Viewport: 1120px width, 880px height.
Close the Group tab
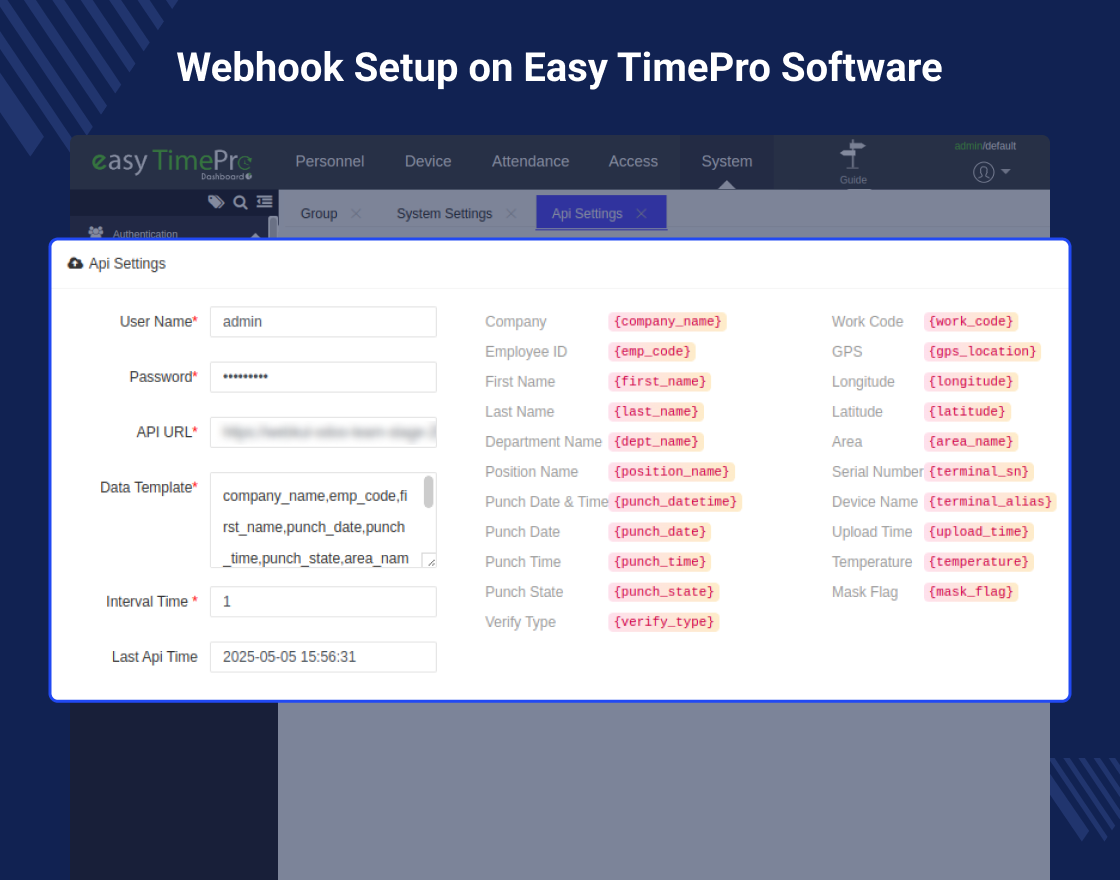pos(356,214)
